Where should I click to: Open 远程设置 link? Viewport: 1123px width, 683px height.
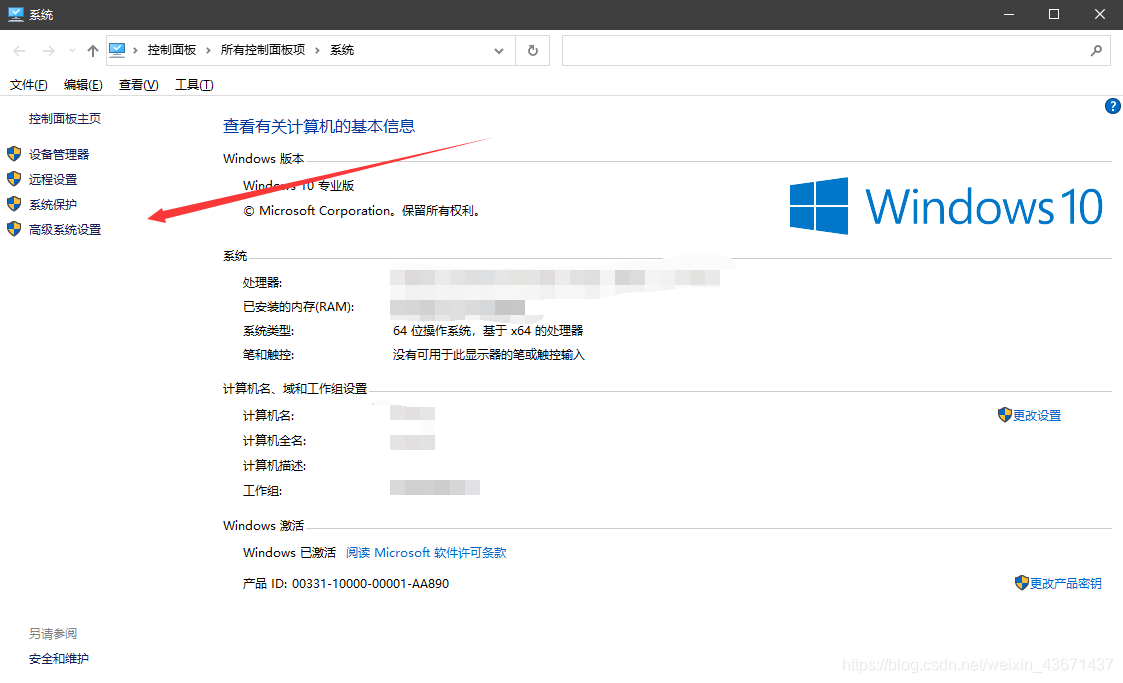click(x=53, y=180)
